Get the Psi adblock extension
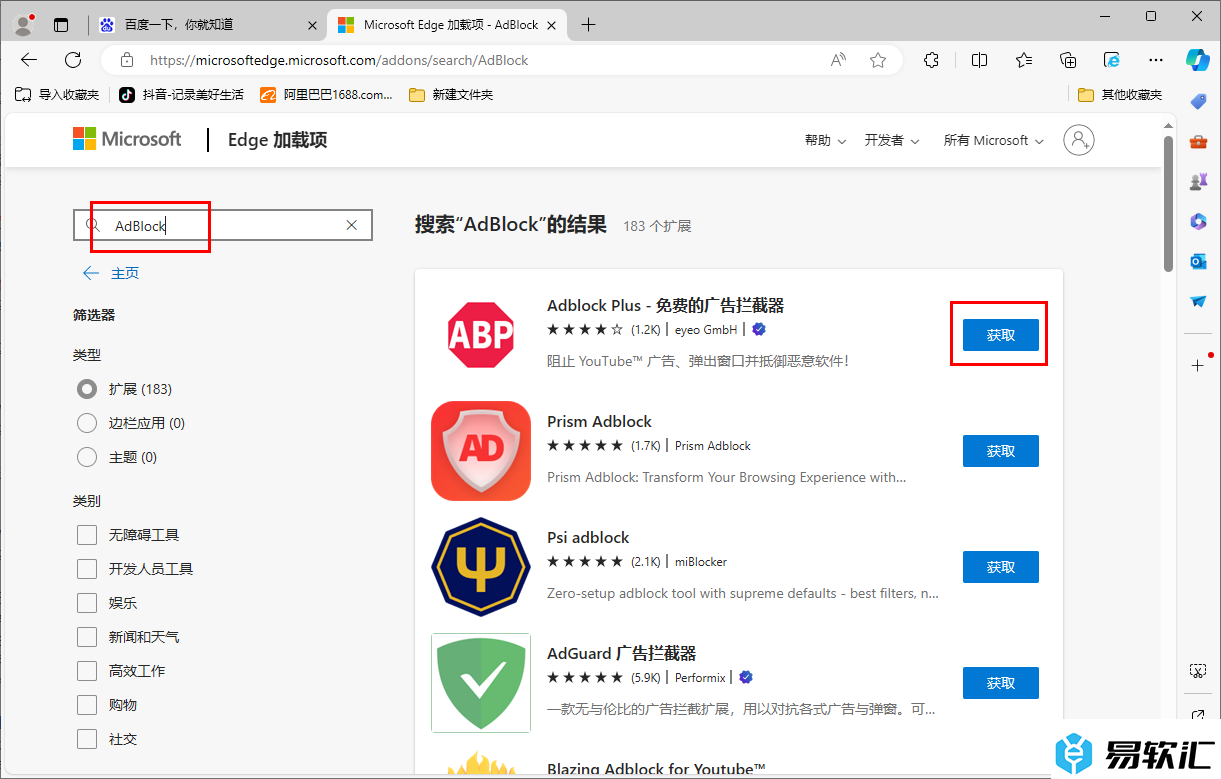Screen dimensions: 1221x779 click(x=1001, y=567)
